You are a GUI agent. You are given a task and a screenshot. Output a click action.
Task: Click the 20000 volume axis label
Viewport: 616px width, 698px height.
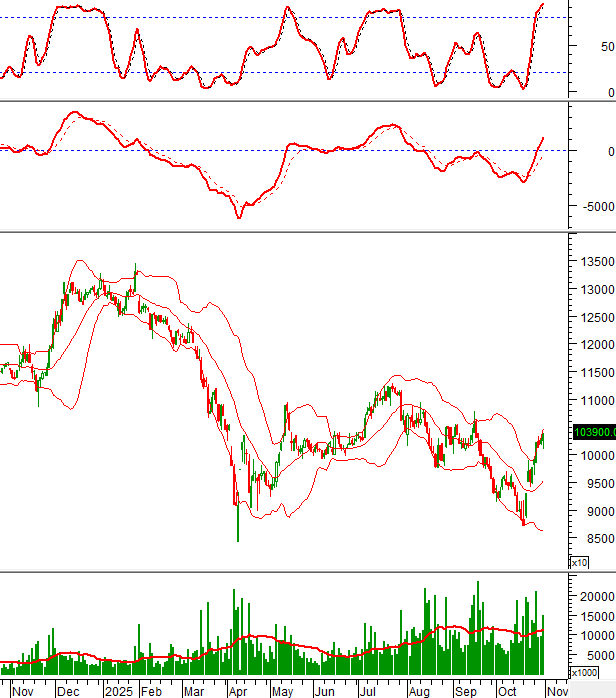(596, 596)
